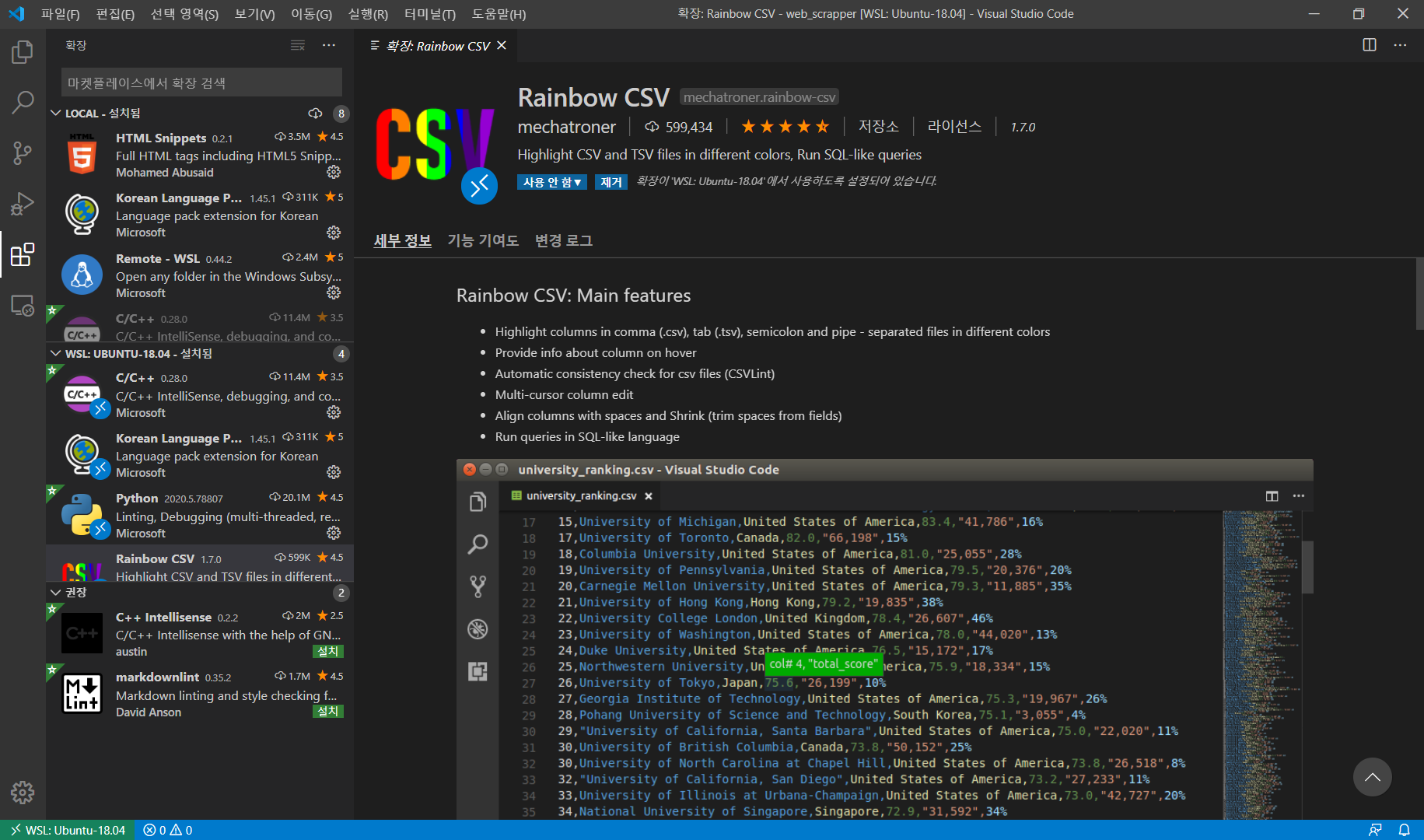Click the scroll-to-top arrow button

[x=1372, y=777]
